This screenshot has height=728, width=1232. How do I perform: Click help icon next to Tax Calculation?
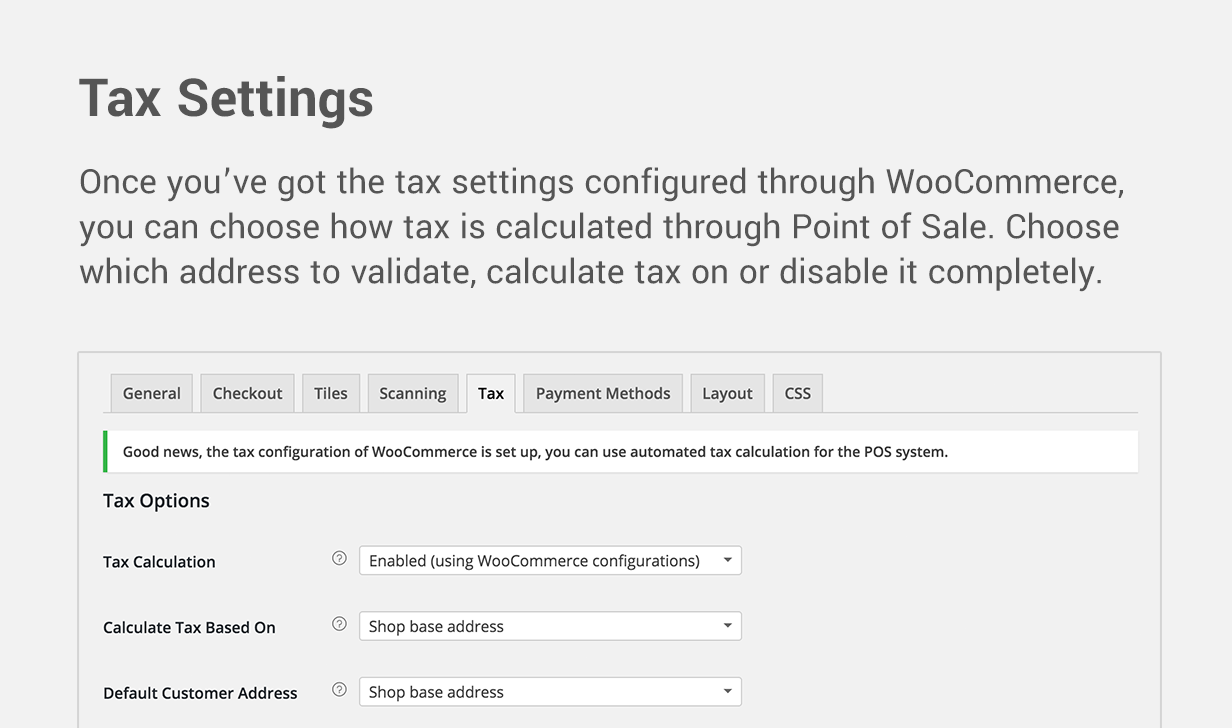tap(339, 558)
